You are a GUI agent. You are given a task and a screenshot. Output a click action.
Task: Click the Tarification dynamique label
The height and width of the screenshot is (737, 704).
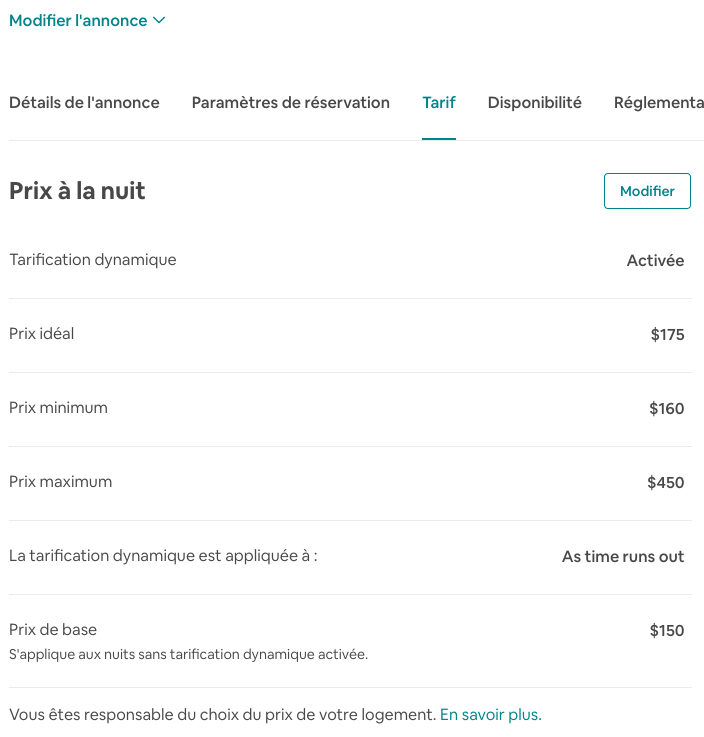pyautogui.click(x=93, y=260)
